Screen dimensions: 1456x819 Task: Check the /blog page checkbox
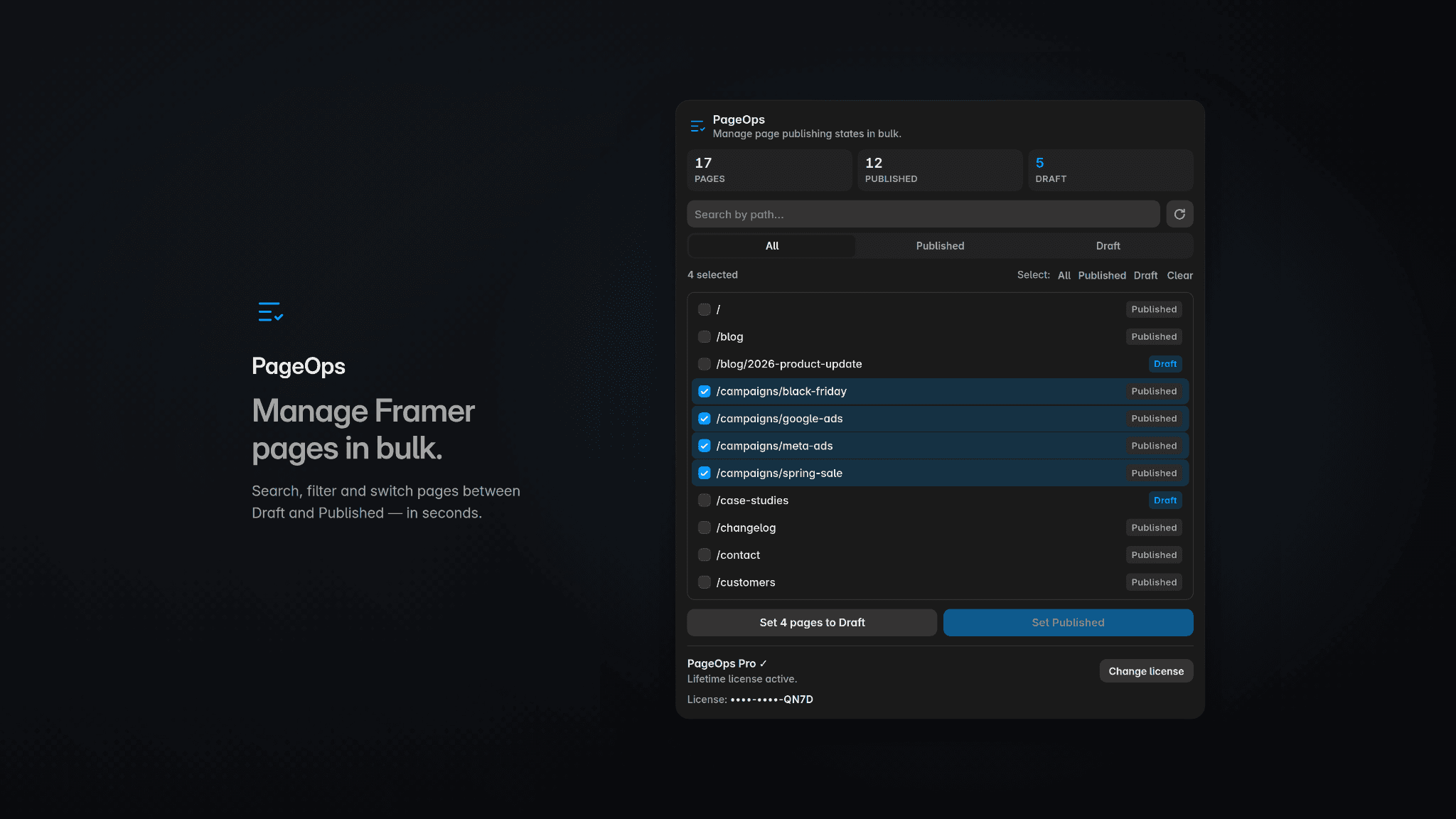(705, 337)
